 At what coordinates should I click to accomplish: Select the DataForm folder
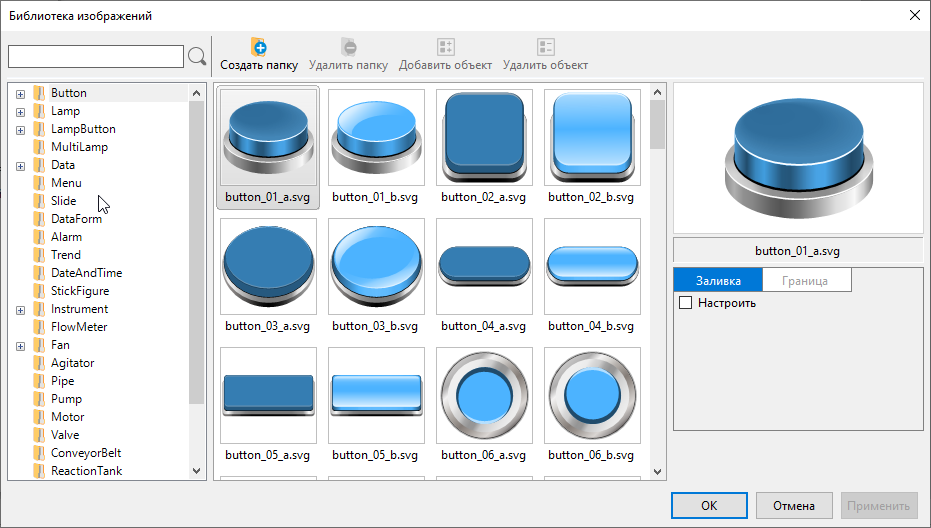pyautogui.click(x=76, y=219)
